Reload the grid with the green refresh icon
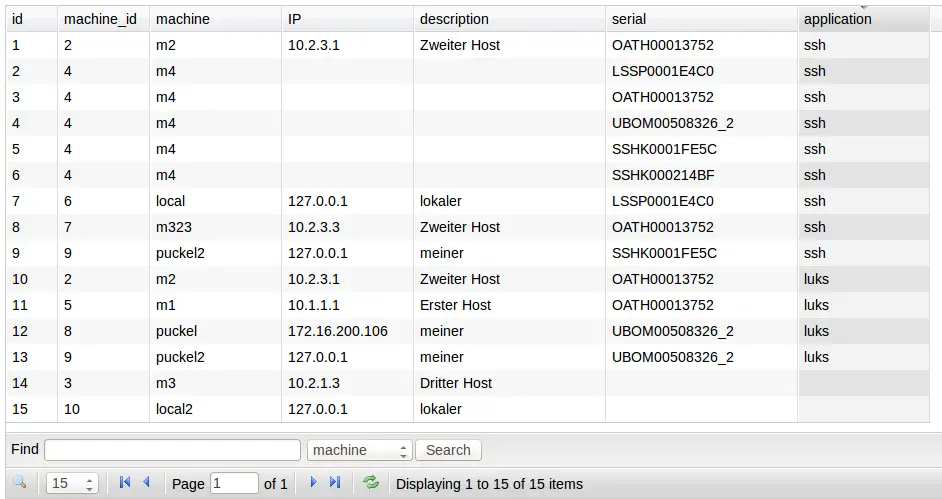The height and width of the screenshot is (499, 942). point(371,482)
